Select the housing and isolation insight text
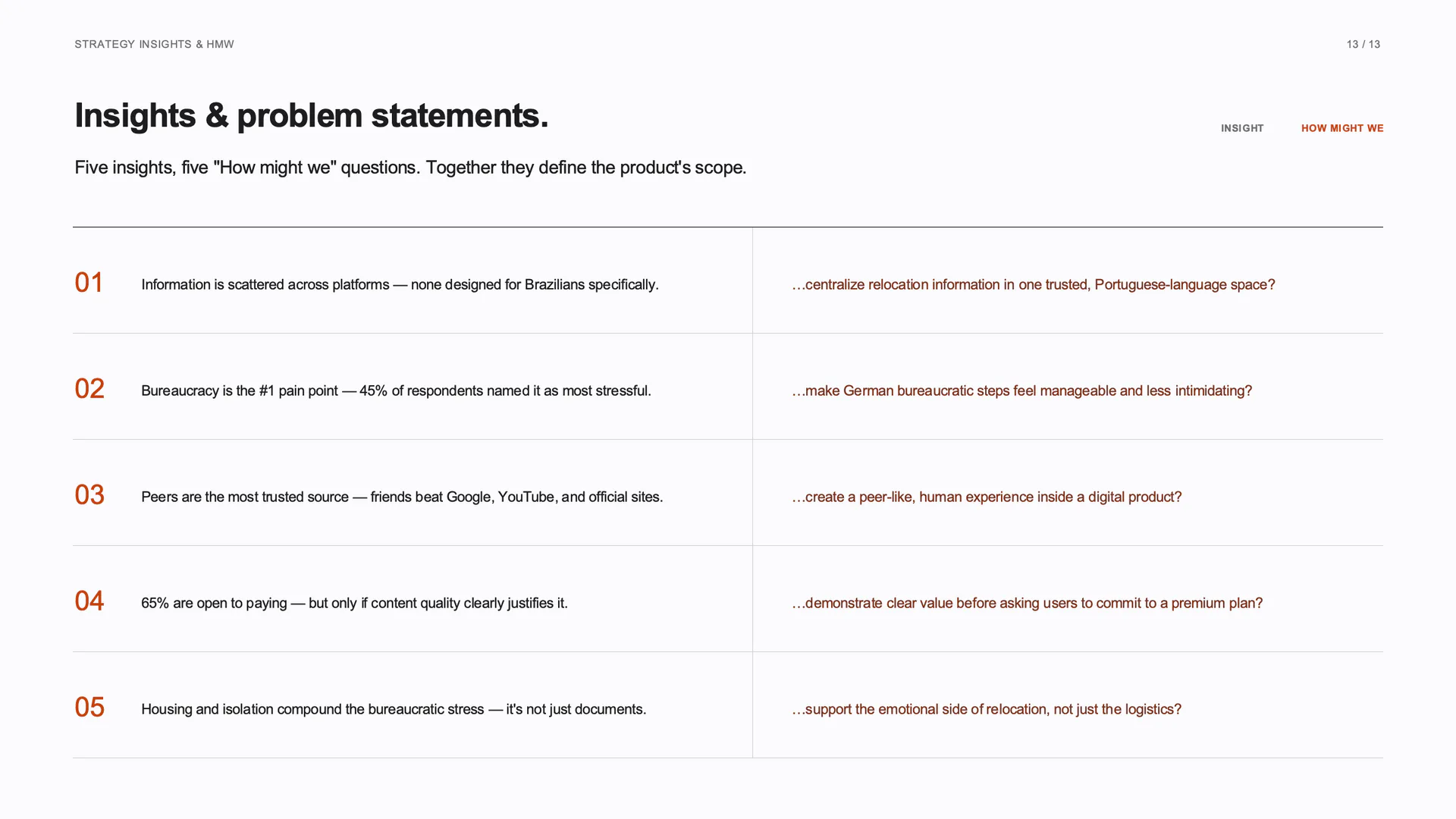Viewport: 1456px width, 819px height. [394, 709]
